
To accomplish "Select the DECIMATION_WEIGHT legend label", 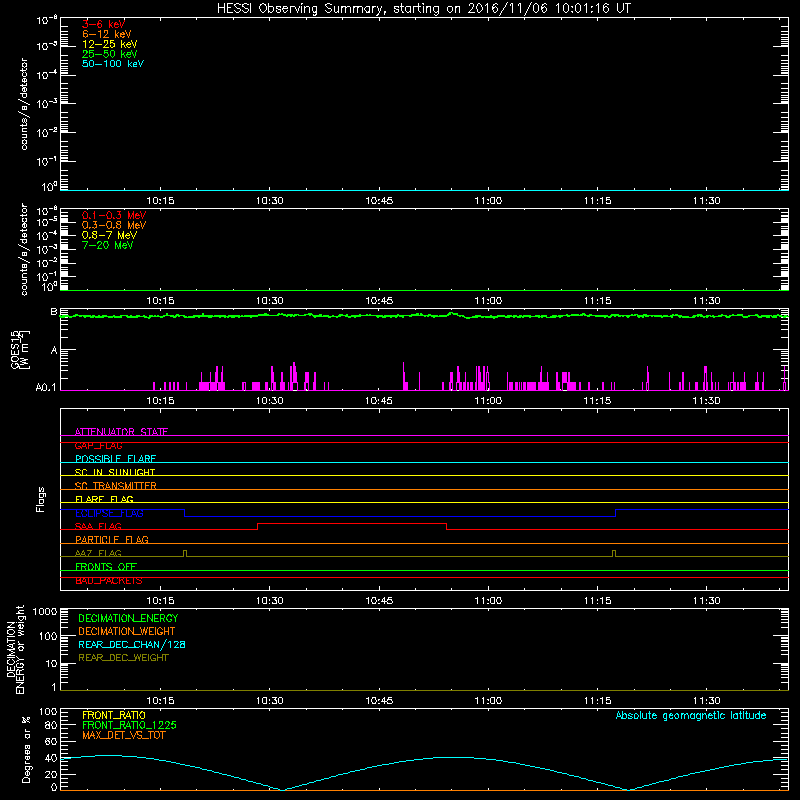I will 127,631.
